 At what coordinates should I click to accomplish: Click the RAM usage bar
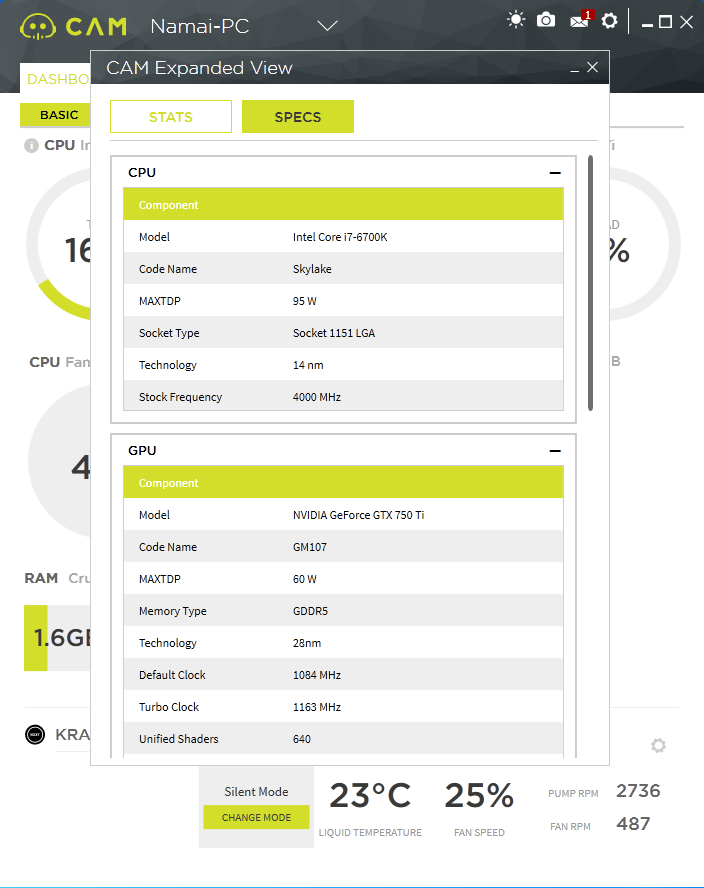[57, 638]
